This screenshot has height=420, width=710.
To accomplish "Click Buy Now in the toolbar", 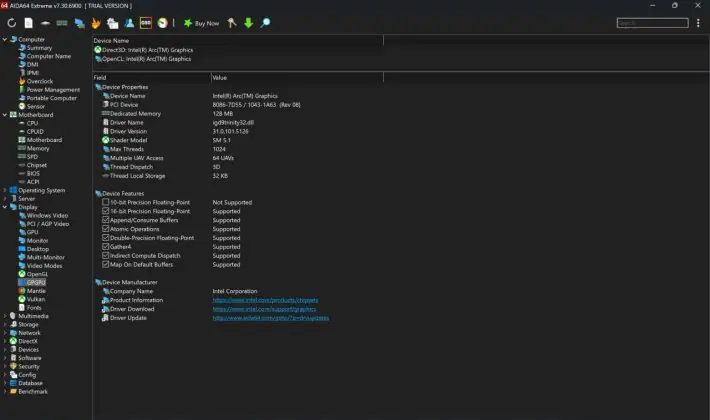I will click(201, 23).
